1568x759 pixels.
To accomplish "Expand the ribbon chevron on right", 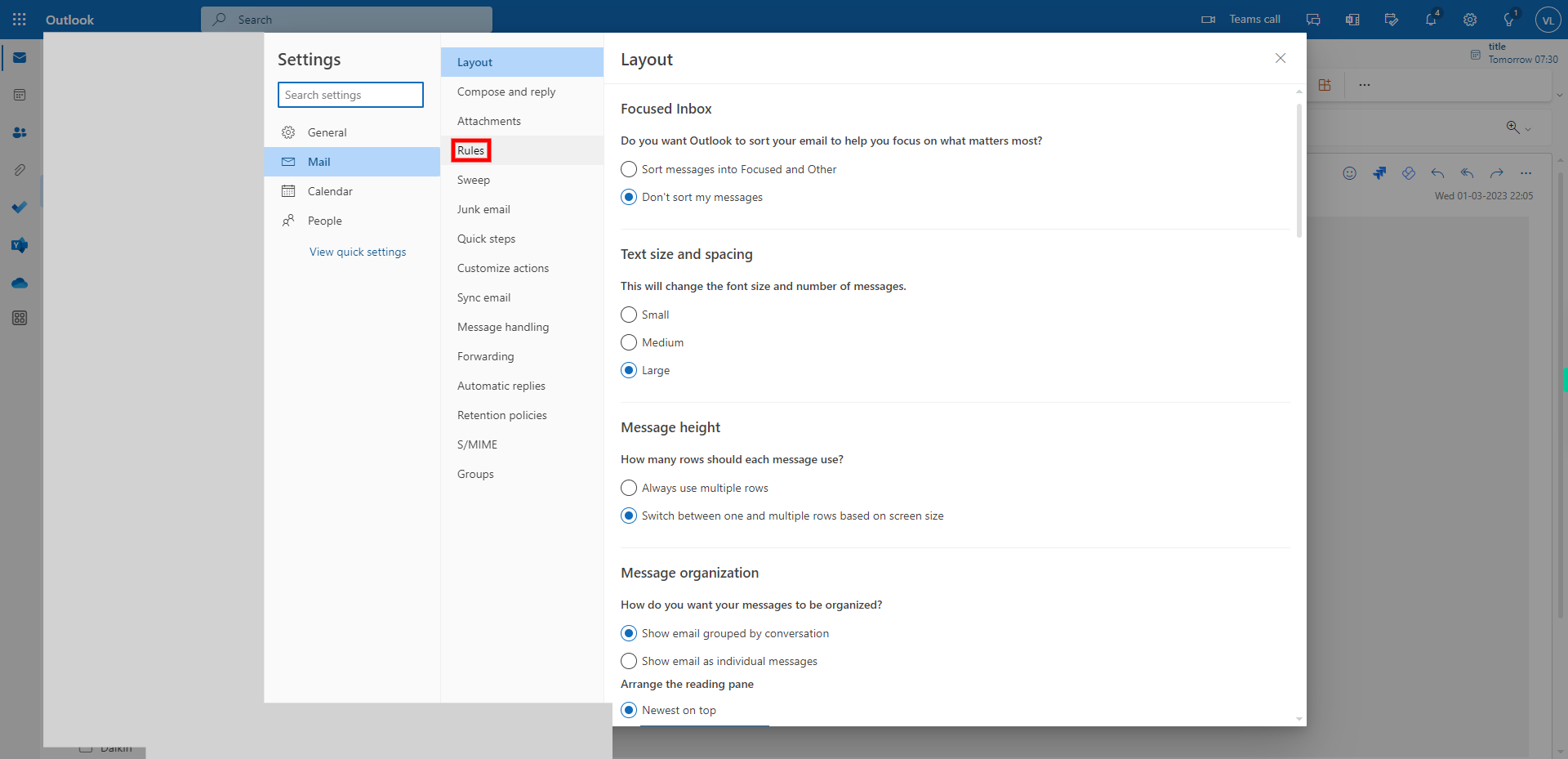I will [x=1559, y=96].
